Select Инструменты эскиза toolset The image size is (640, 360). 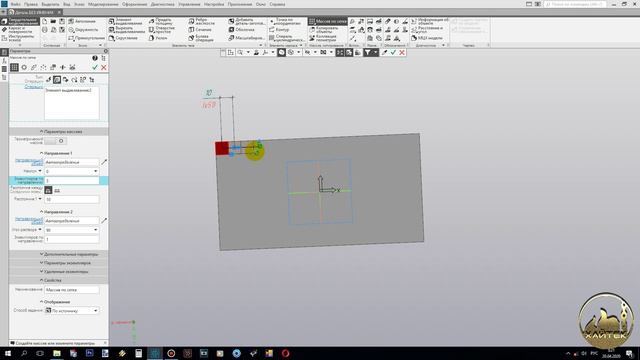coord(20,38)
